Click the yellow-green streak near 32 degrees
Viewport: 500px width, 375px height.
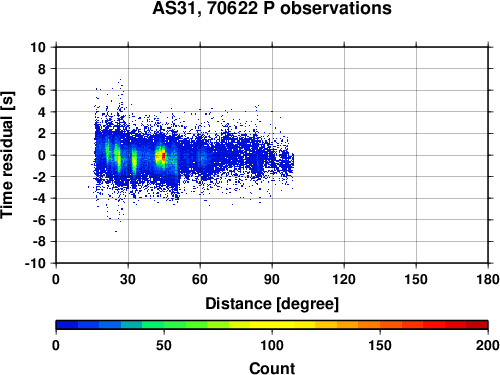pyautogui.click(x=134, y=161)
